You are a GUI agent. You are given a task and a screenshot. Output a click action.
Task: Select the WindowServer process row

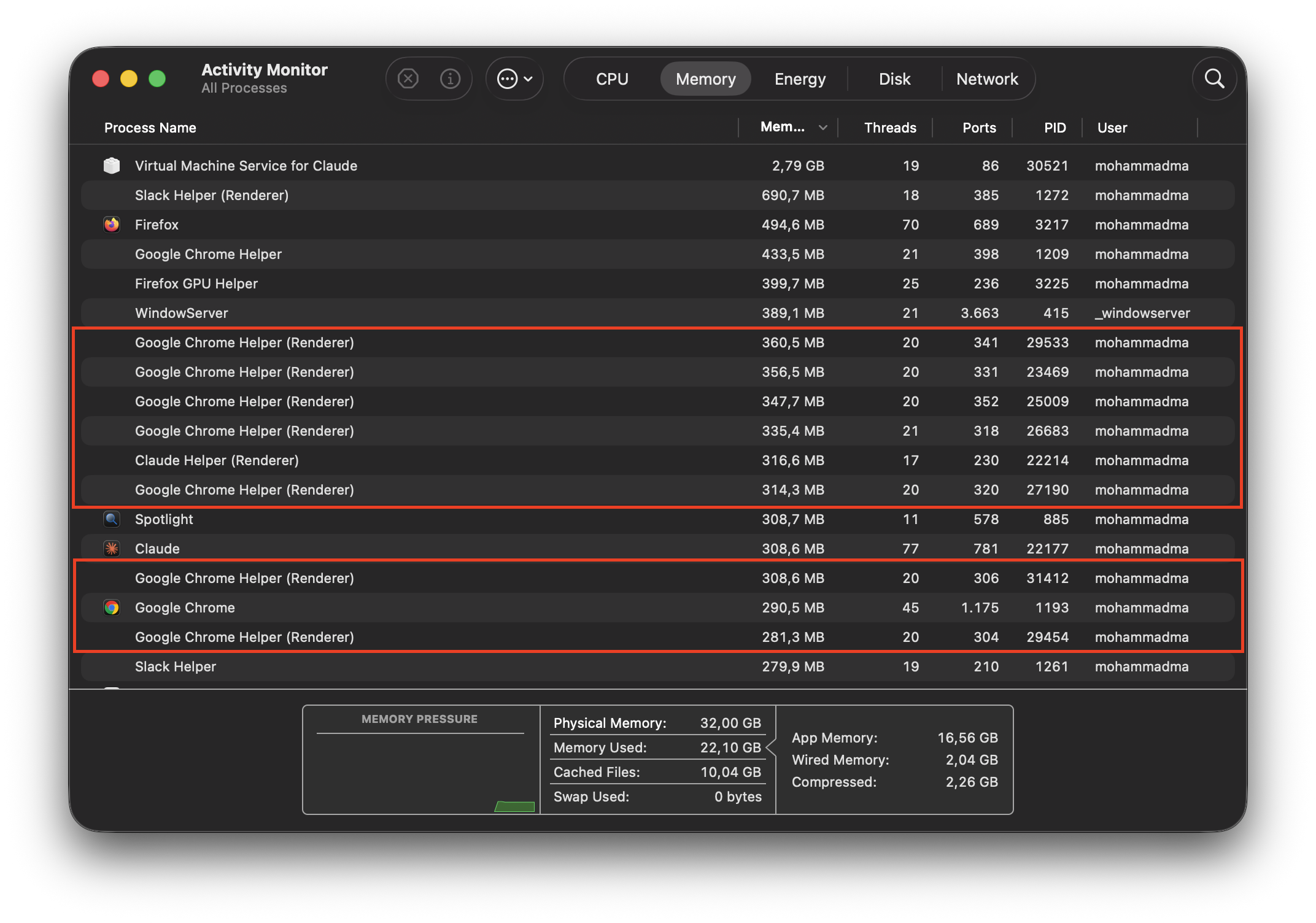coord(658,313)
